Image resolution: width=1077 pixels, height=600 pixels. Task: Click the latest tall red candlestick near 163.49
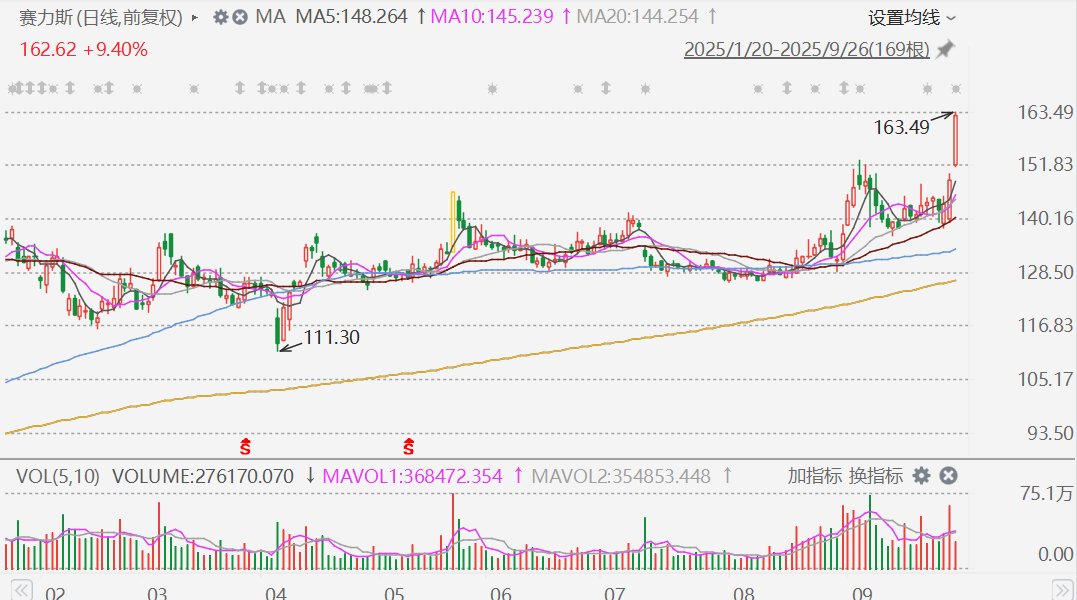point(955,140)
